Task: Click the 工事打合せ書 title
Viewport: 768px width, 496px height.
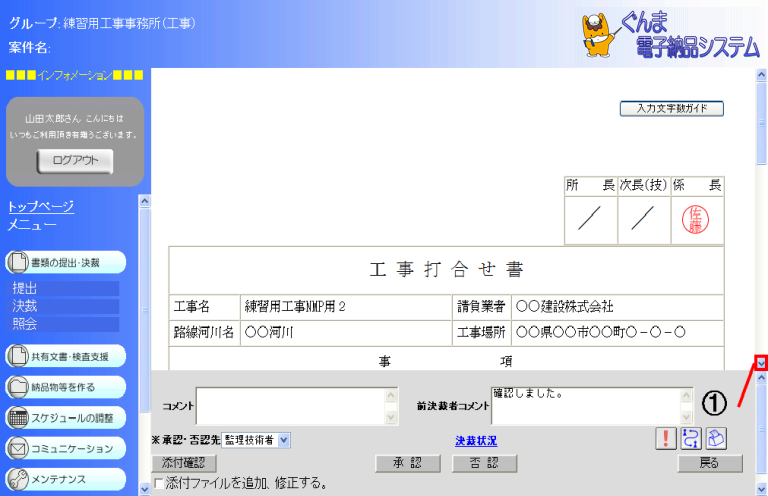Action: [x=446, y=270]
